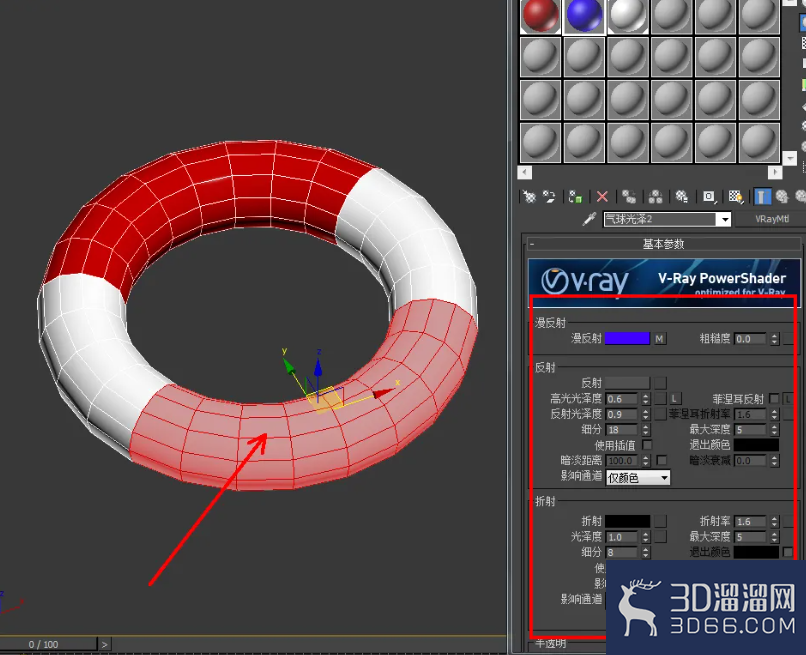806x655 pixels.
Task: Click the M map button beside 漫反射
Action: pos(660,339)
